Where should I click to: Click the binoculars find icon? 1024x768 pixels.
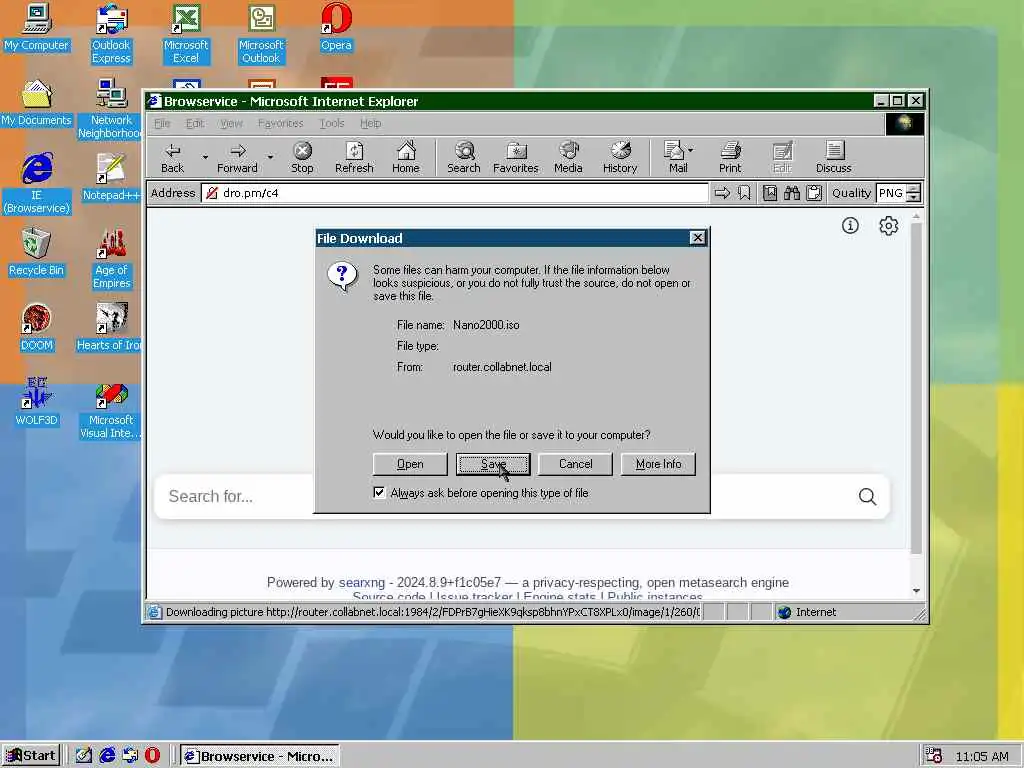(792, 193)
